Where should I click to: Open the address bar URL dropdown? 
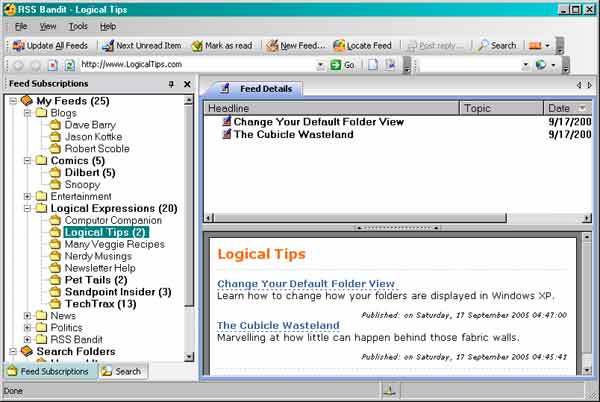(x=321, y=65)
